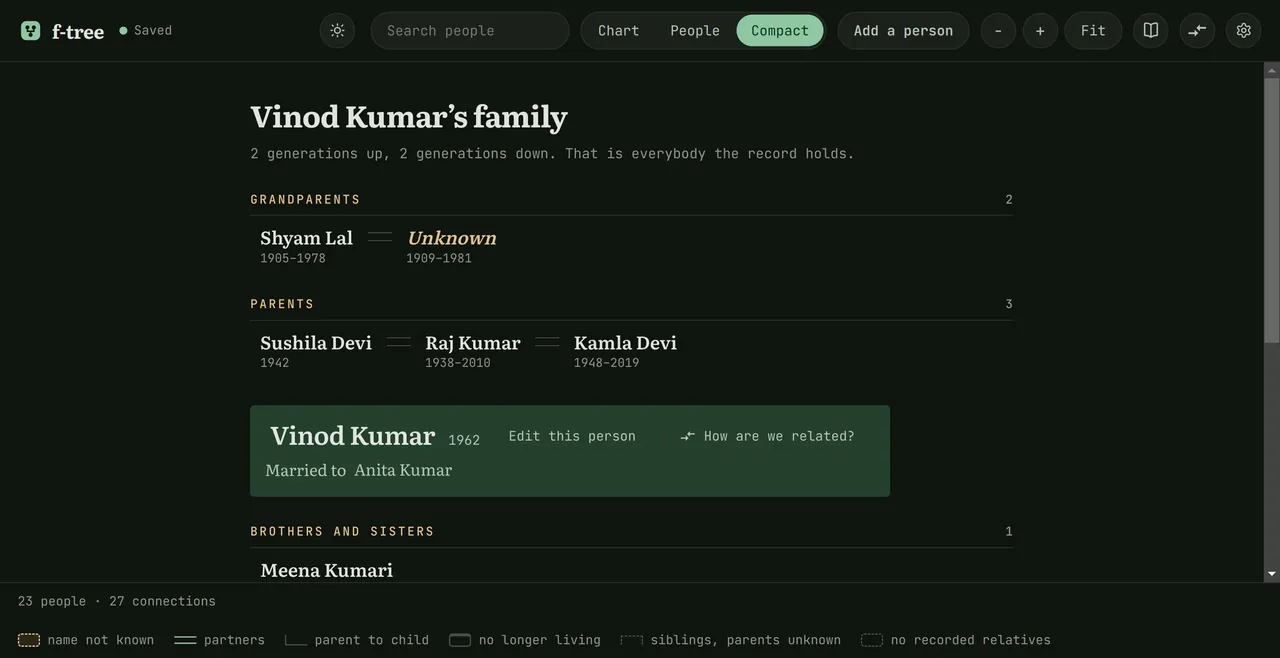Image resolution: width=1280 pixels, height=658 pixels.
Task: Click the '23 people · 27 connections' status text
Action: 117,601
